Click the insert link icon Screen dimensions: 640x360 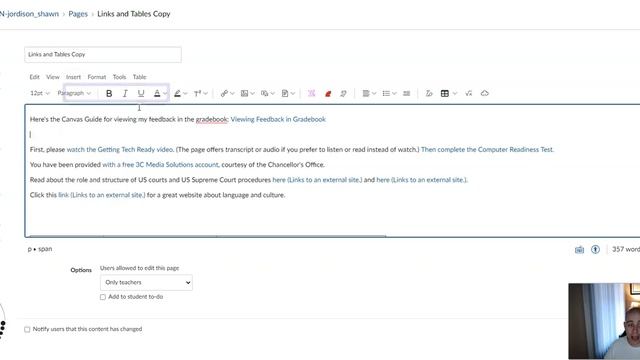pyautogui.click(x=224, y=93)
